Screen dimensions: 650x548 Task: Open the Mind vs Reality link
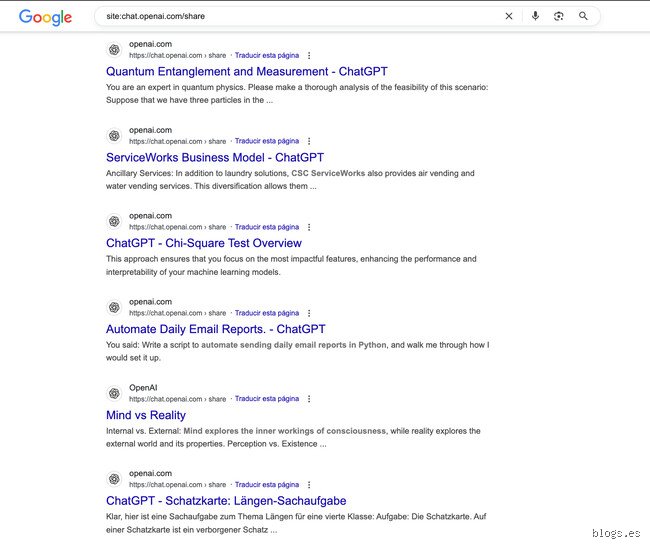tap(146, 415)
